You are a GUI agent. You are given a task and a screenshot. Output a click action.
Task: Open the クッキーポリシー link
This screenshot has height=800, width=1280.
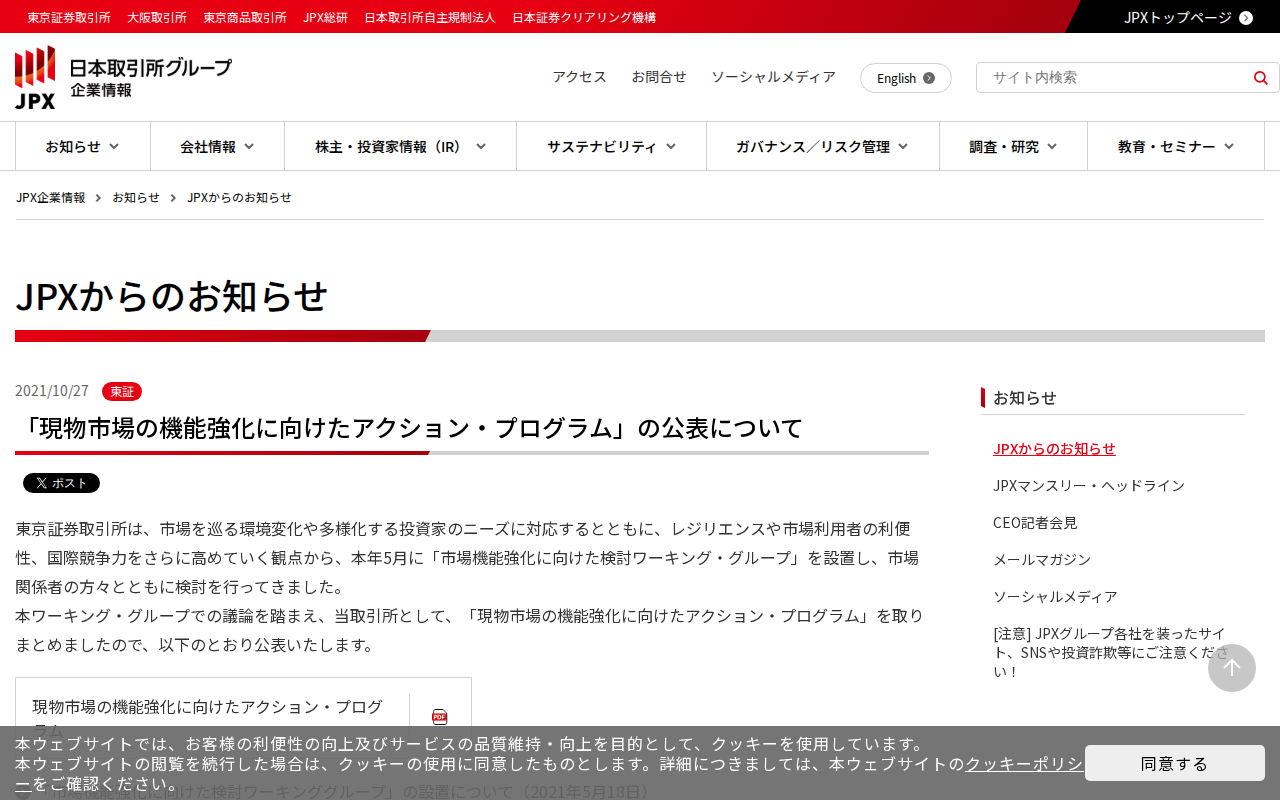1023,764
